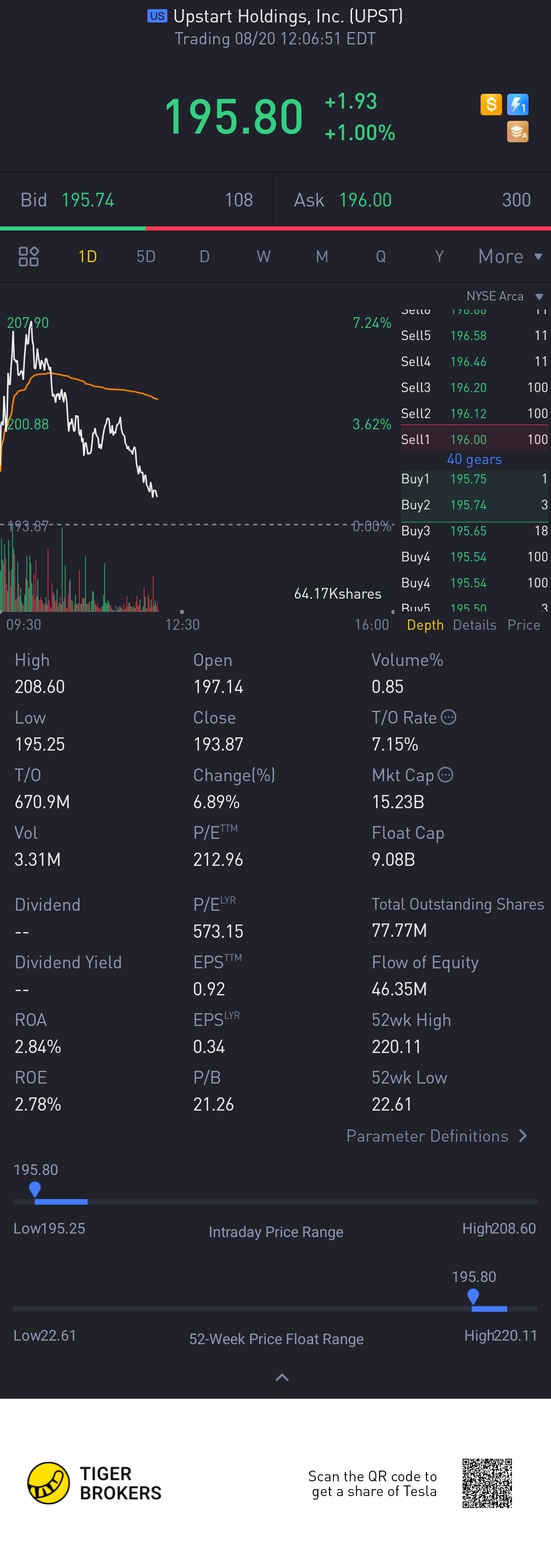Image resolution: width=551 pixels, height=1568 pixels.
Task: Tap the intraday price line chart
Action: click(x=79, y=408)
